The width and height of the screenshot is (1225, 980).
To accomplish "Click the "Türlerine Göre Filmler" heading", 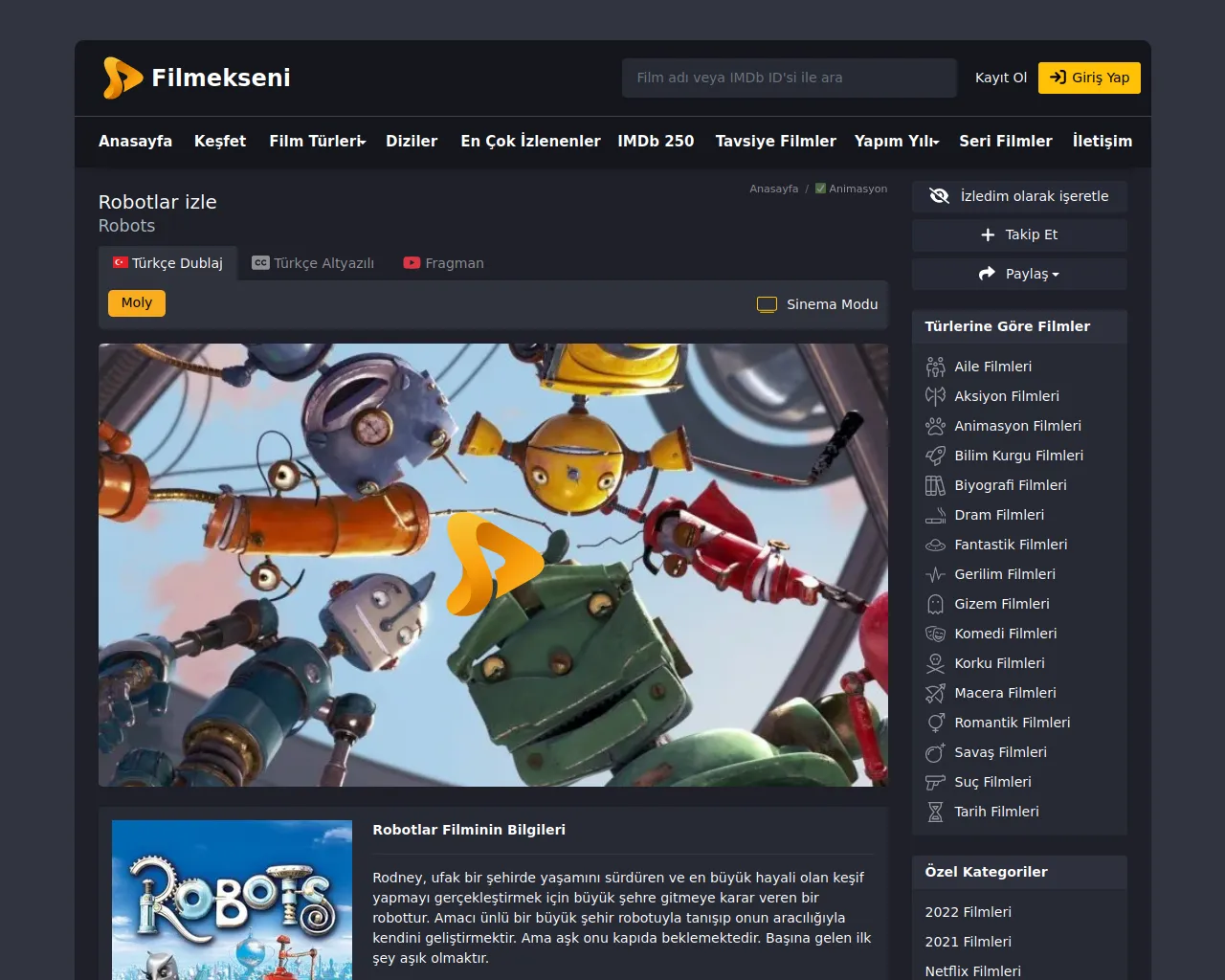I will [1008, 326].
